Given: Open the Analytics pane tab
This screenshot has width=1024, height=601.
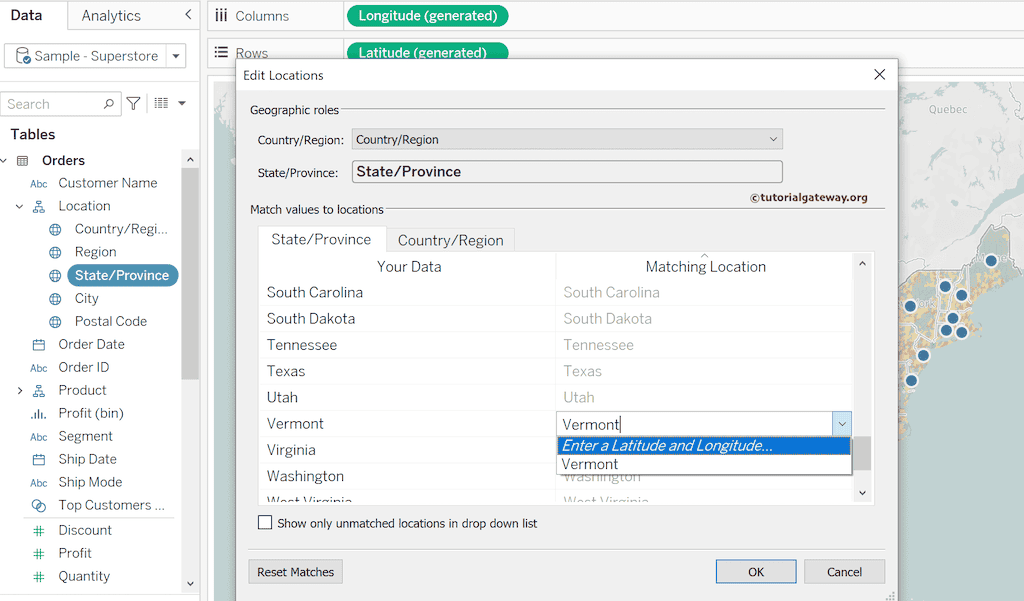Looking at the screenshot, I should click(x=111, y=16).
